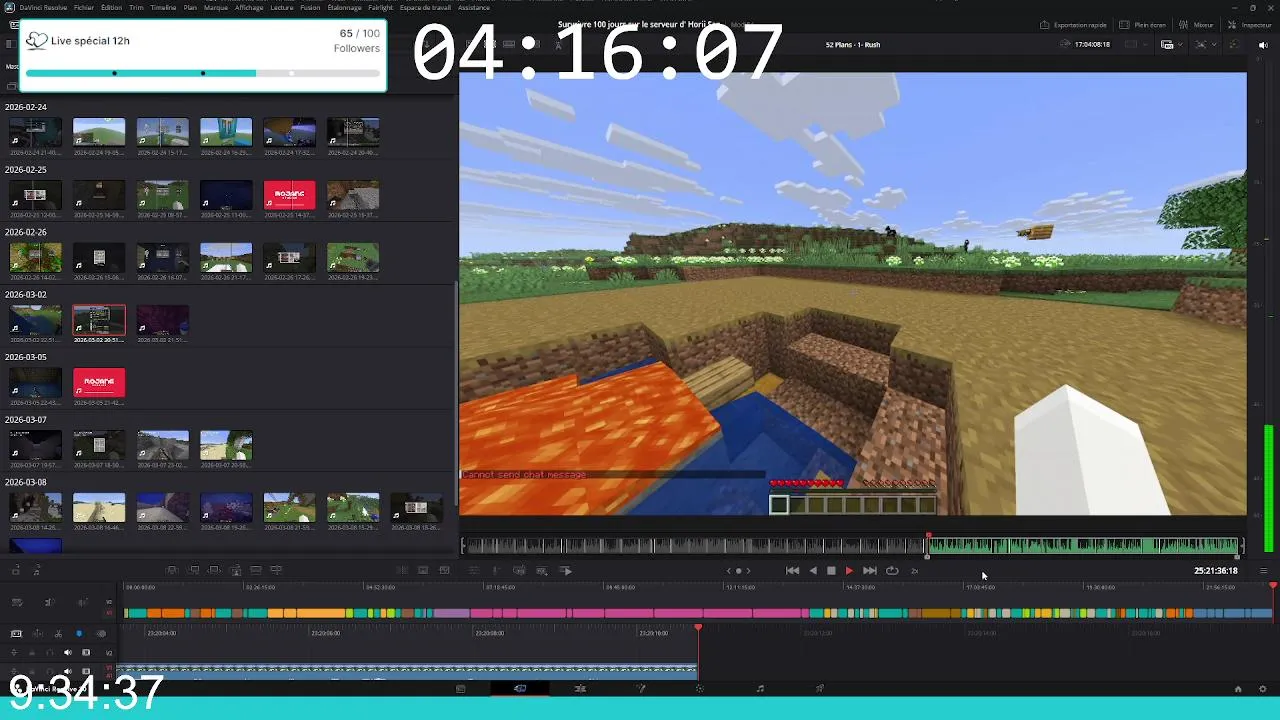Switch to the Cut page
Viewport: 1280px width, 720px height.
click(x=520, y=688)
